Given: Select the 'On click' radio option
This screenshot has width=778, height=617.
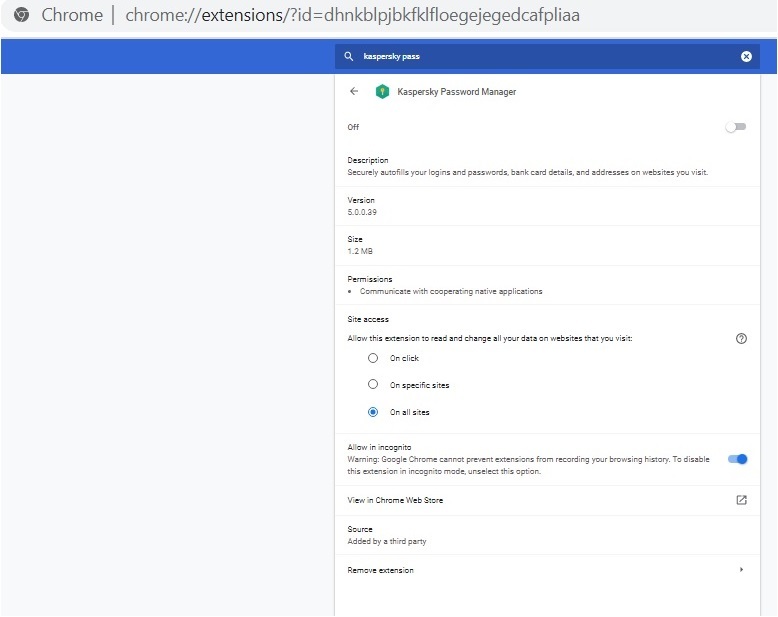Looking at the screenshot, I should 373,358.
